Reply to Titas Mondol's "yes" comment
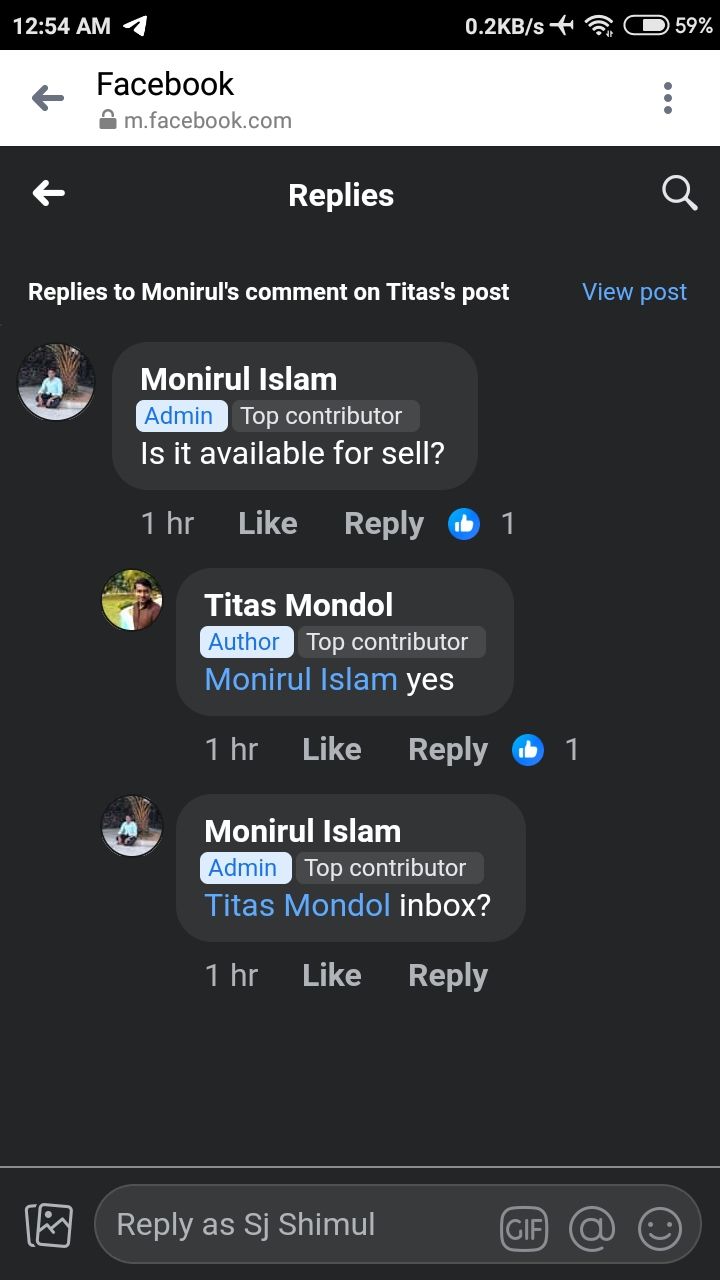Image resolution: width=720 pixels, height=1280 pixels. point(447,749)
